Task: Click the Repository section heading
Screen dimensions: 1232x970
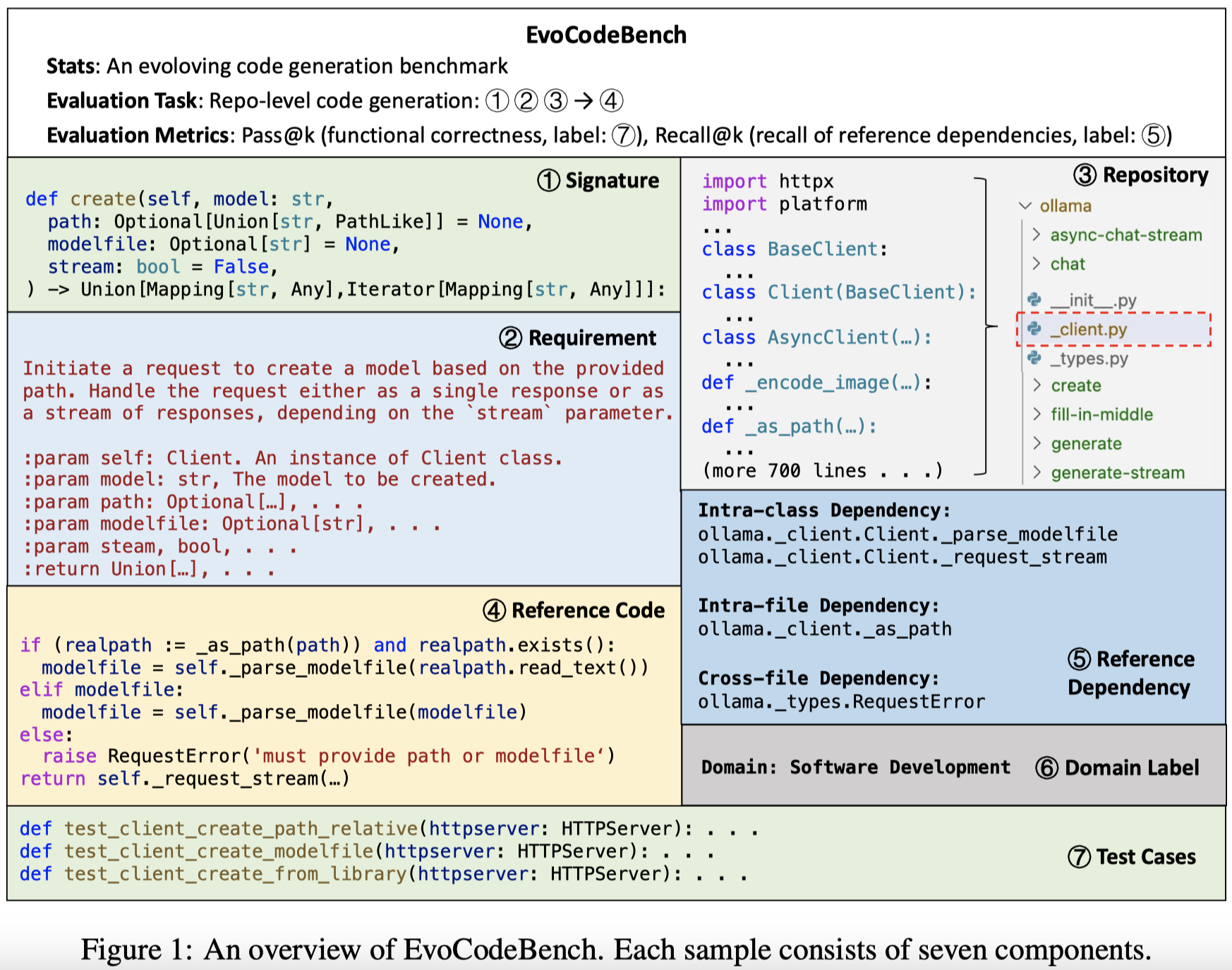Action: click(1141, 175)
